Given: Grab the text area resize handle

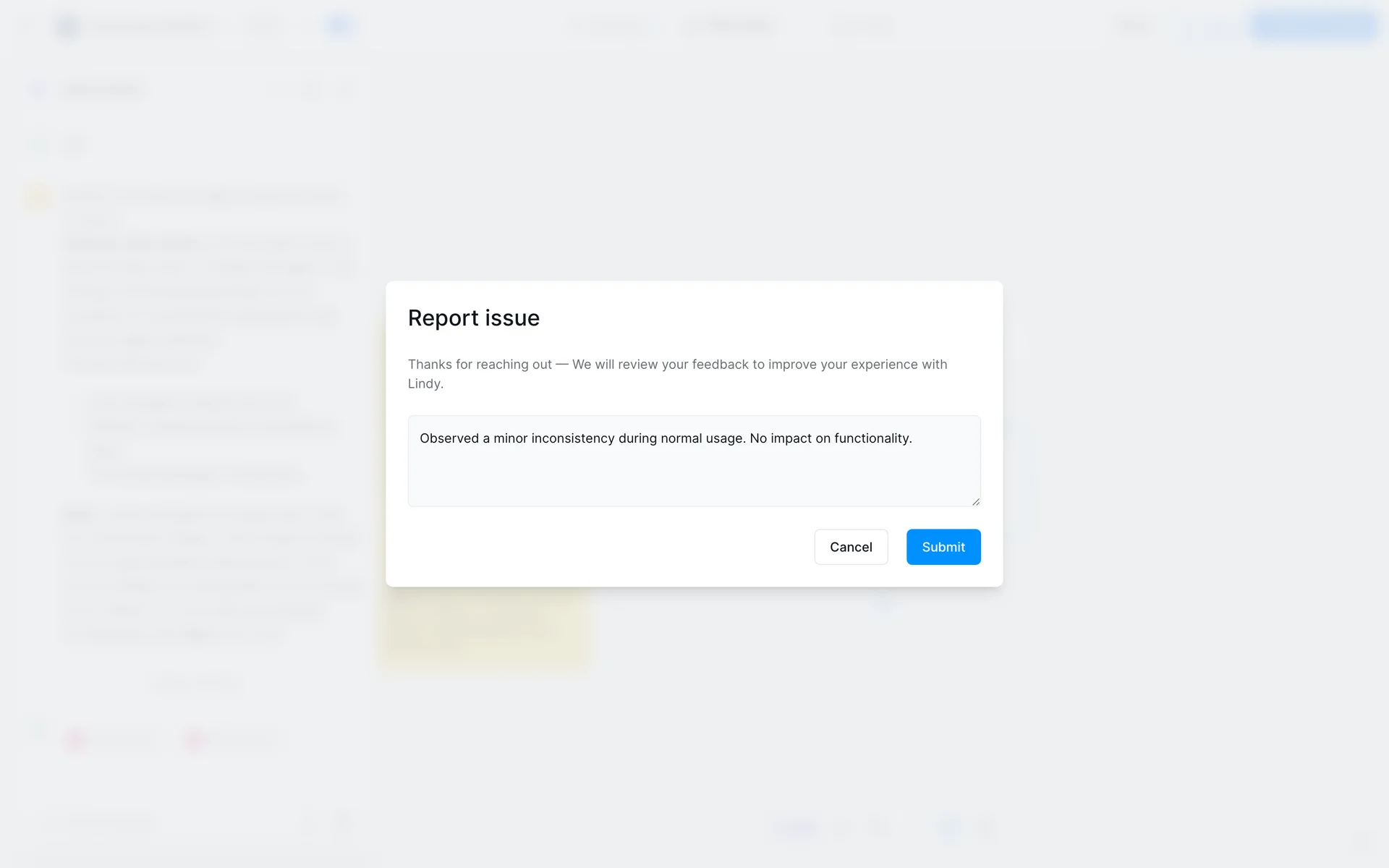Looking at the screenshot, I should click(x=975, y=501).
